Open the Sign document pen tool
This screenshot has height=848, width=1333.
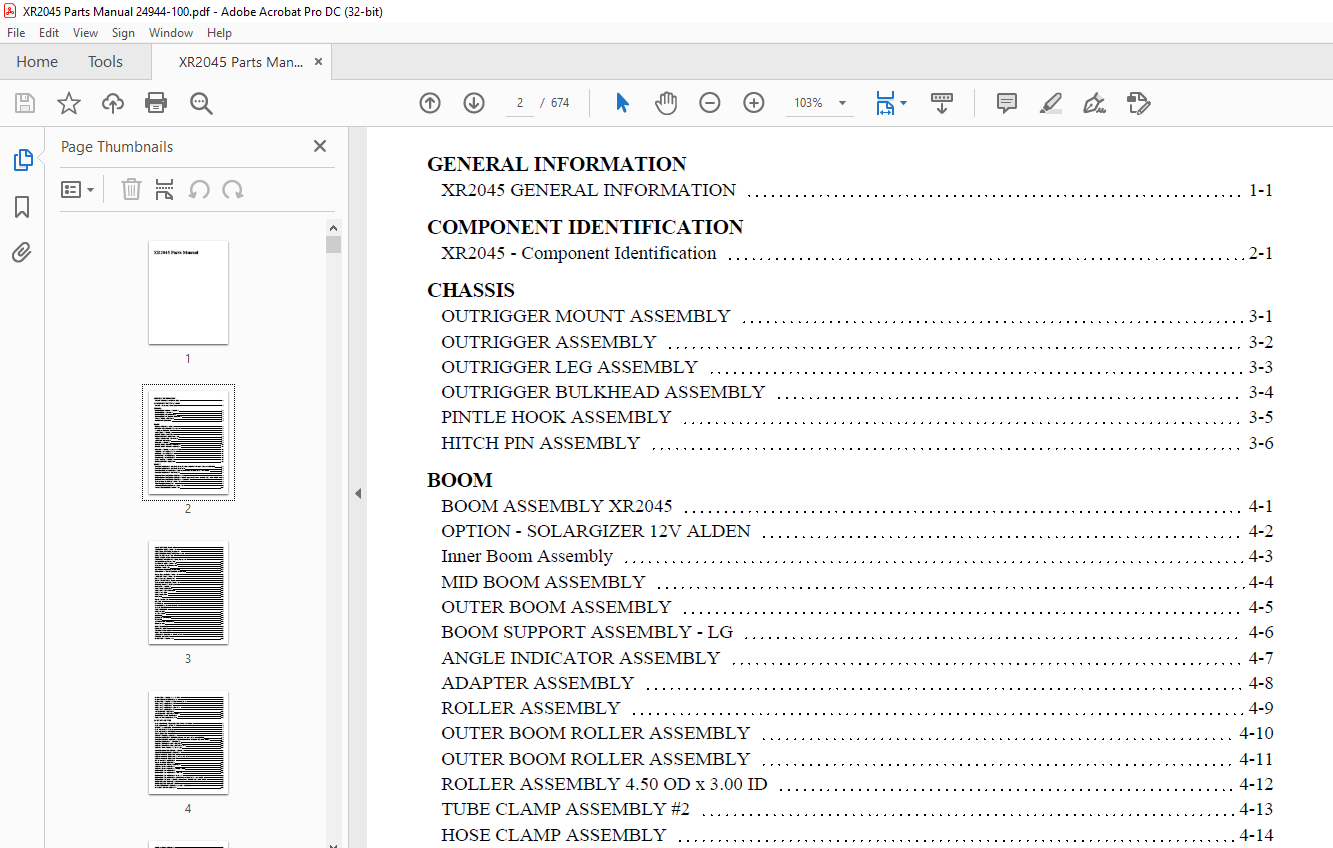tap(1094, 103)
